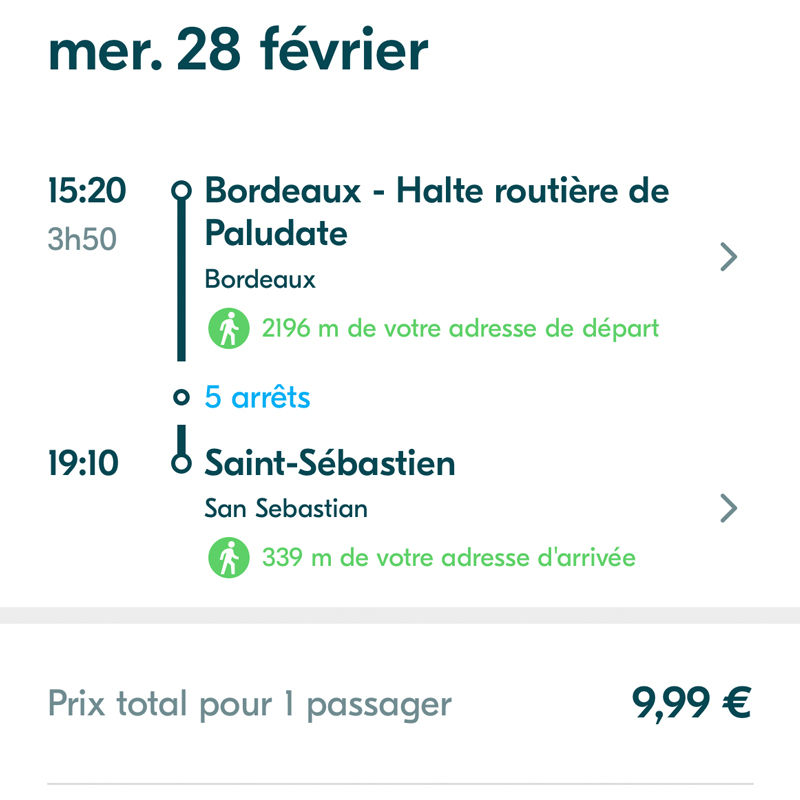Open Saint-Sébastien stop details chevron
Viewport: 800px width, 800px height.
tap(729, 509)
